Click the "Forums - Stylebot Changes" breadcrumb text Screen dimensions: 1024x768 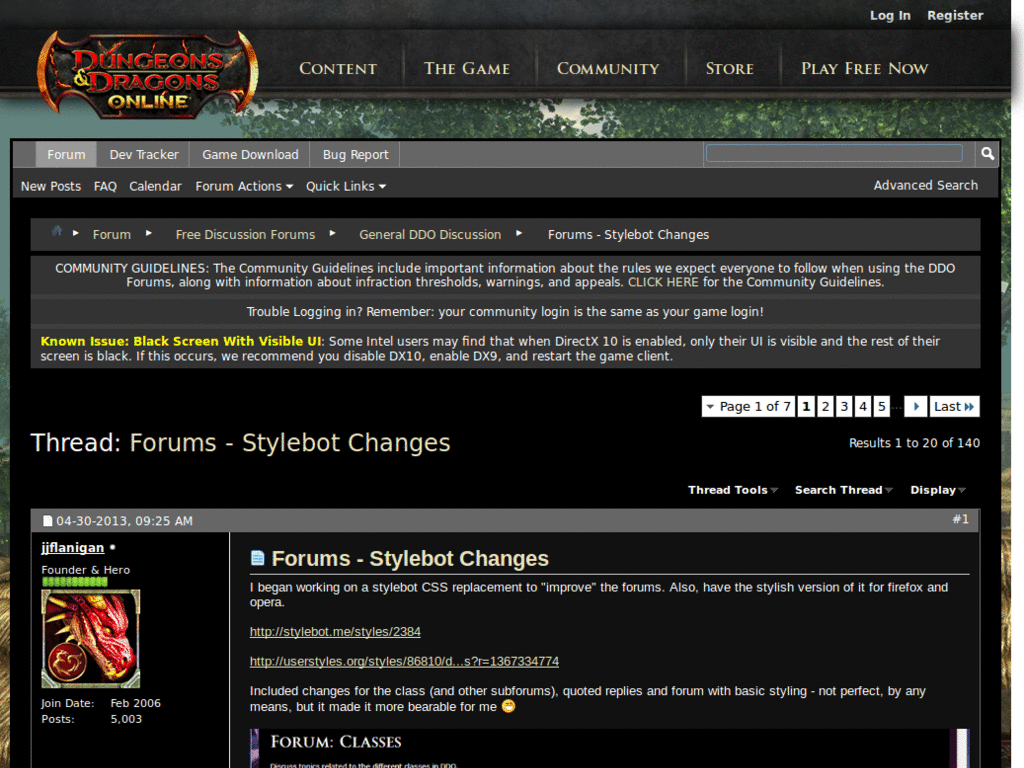click(628, 234)
